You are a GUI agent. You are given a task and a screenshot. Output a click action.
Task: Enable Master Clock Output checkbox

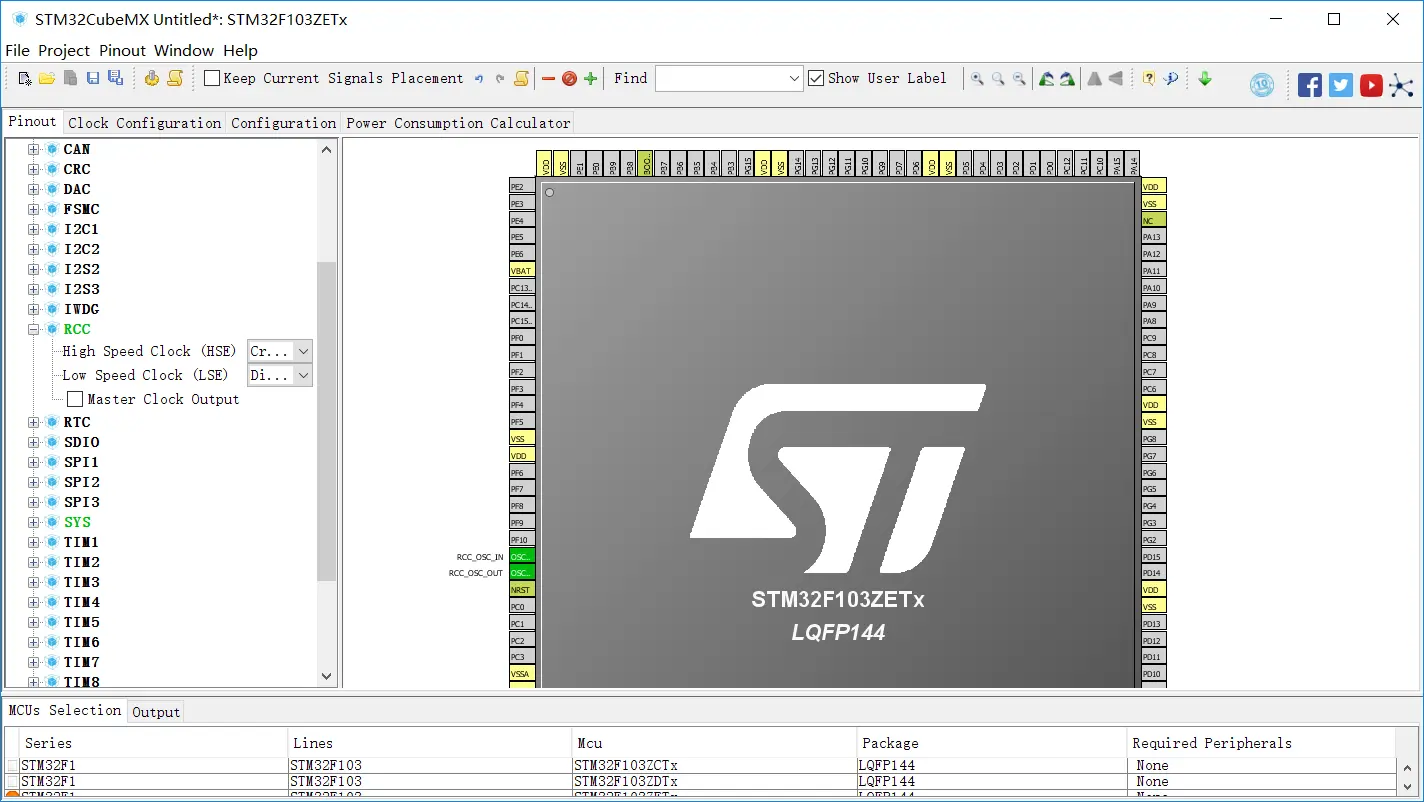point(75,399)
